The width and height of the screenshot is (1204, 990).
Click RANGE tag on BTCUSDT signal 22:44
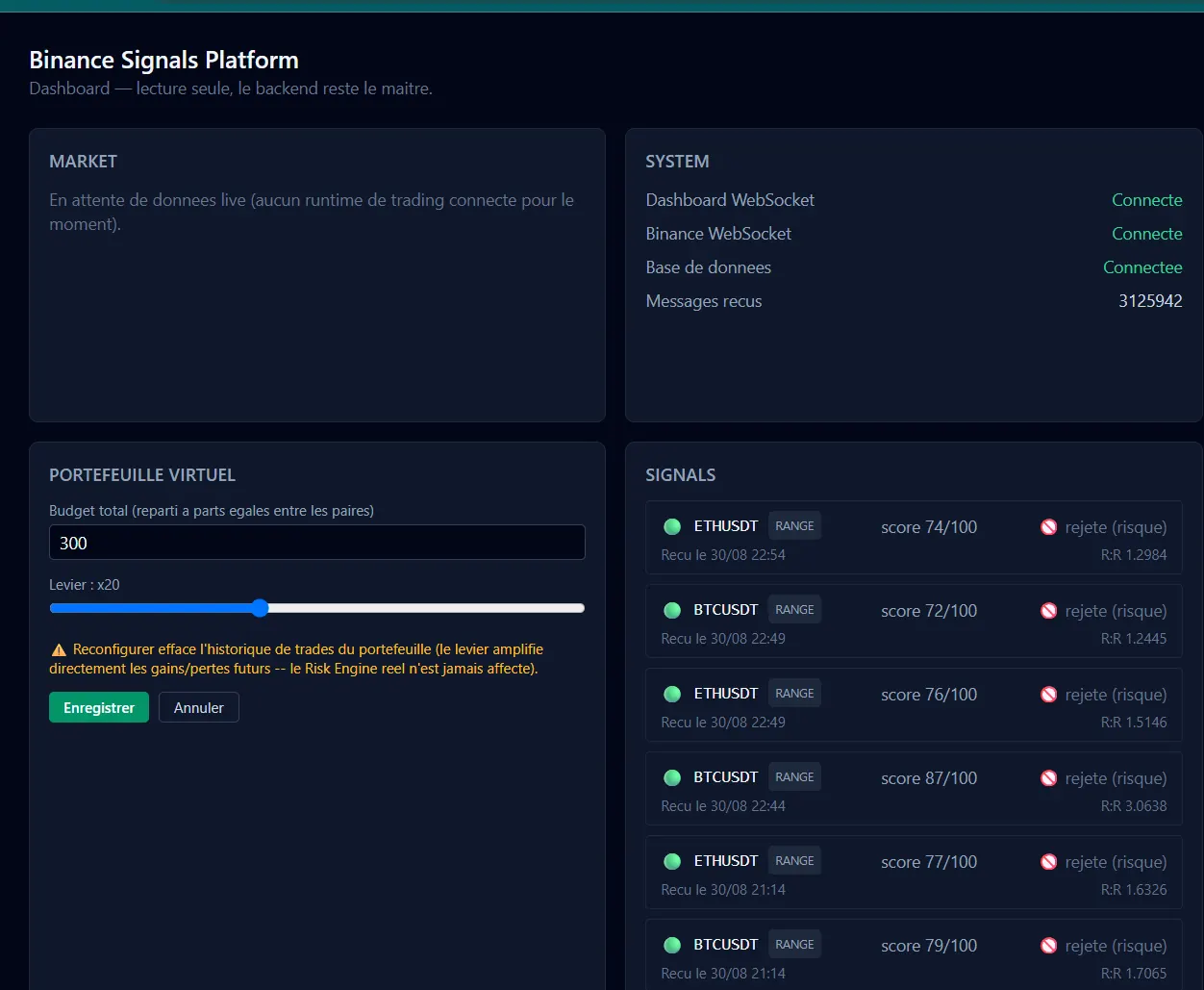[794, 777]
